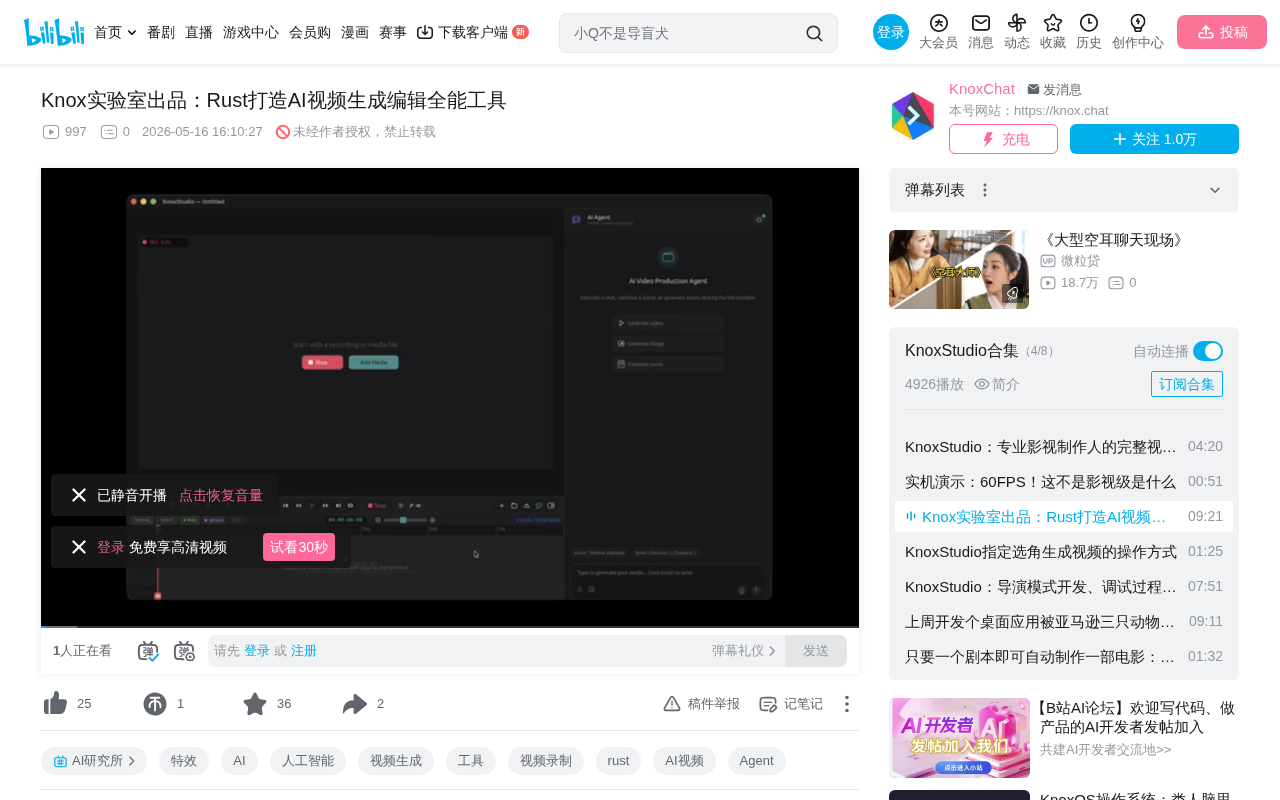Open more actions dots beside 记笔记
Image resolution: width=1280 pixels, height=800 pixels.
[847, 704]
